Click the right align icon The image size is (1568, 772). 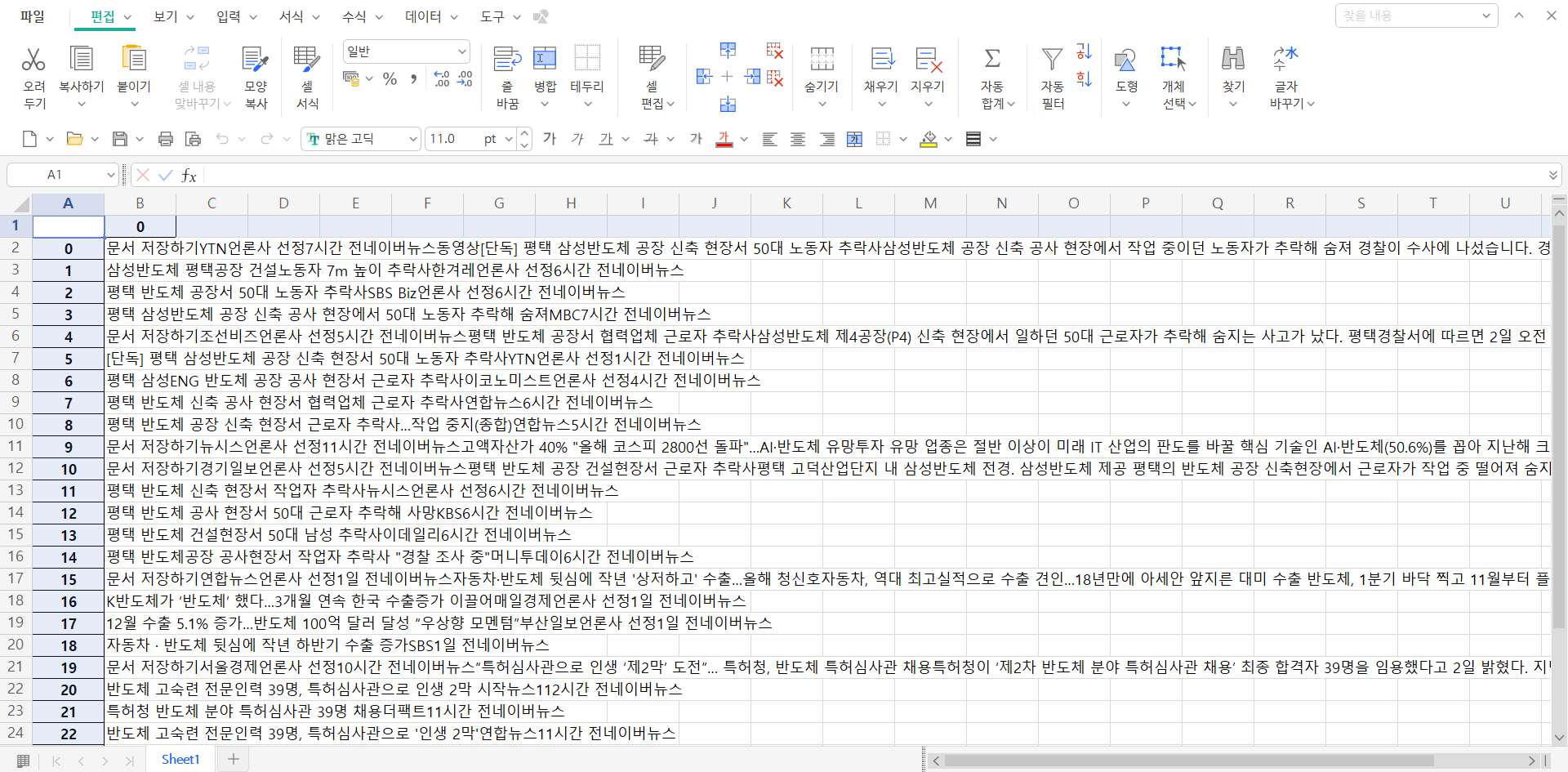coord(826,139)
